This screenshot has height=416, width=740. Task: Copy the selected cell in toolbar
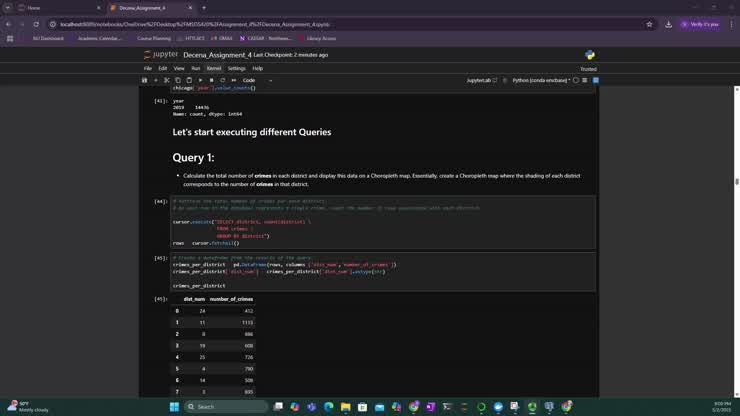pyautogui.click(x=178, y=80)
